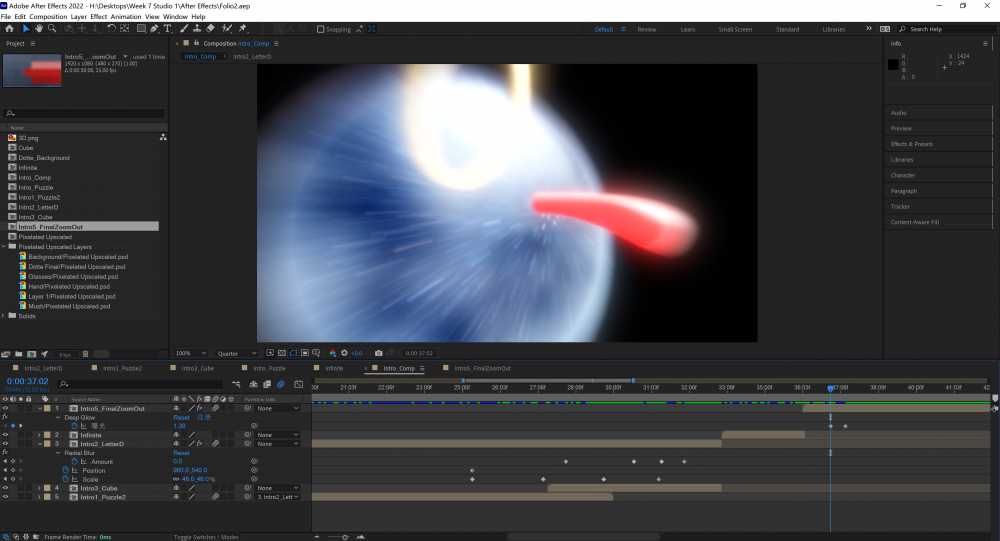Take a snapshot with camera icon

(x=378, y=353)
